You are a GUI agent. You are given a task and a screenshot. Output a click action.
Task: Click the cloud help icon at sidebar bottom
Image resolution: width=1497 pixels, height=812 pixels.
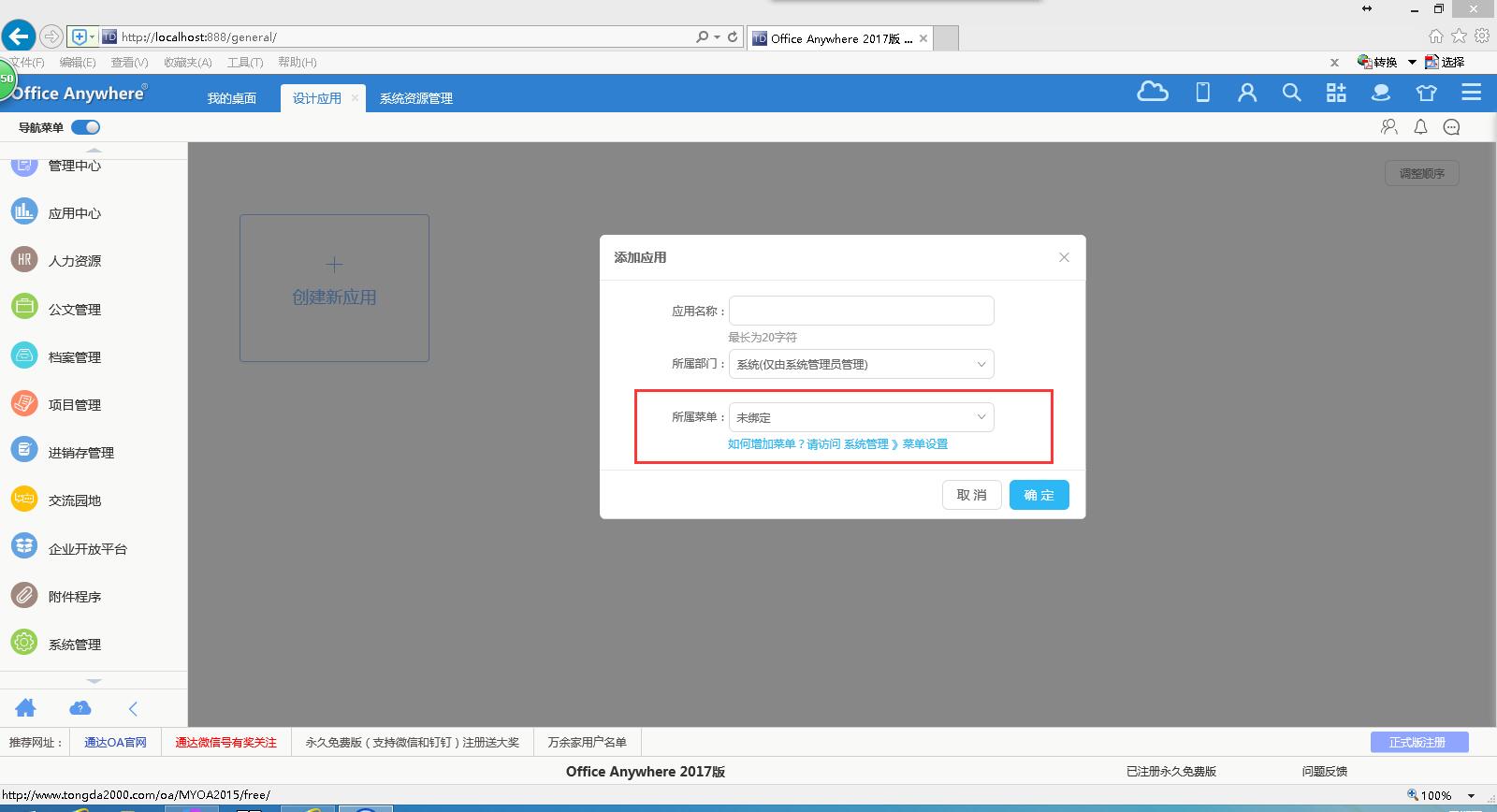(x=80, y=708)
